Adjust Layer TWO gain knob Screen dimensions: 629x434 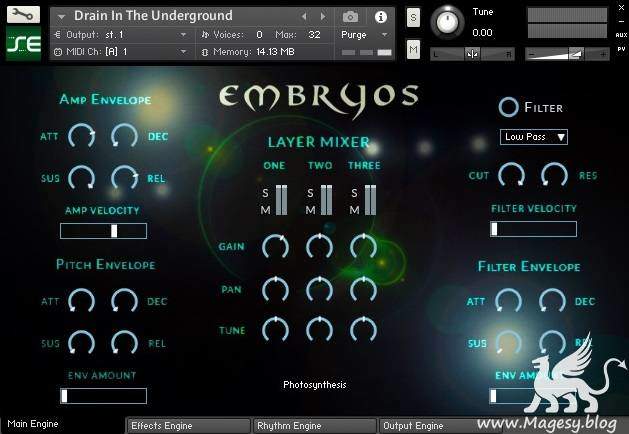pyautogui.click(x=319, y=246)
